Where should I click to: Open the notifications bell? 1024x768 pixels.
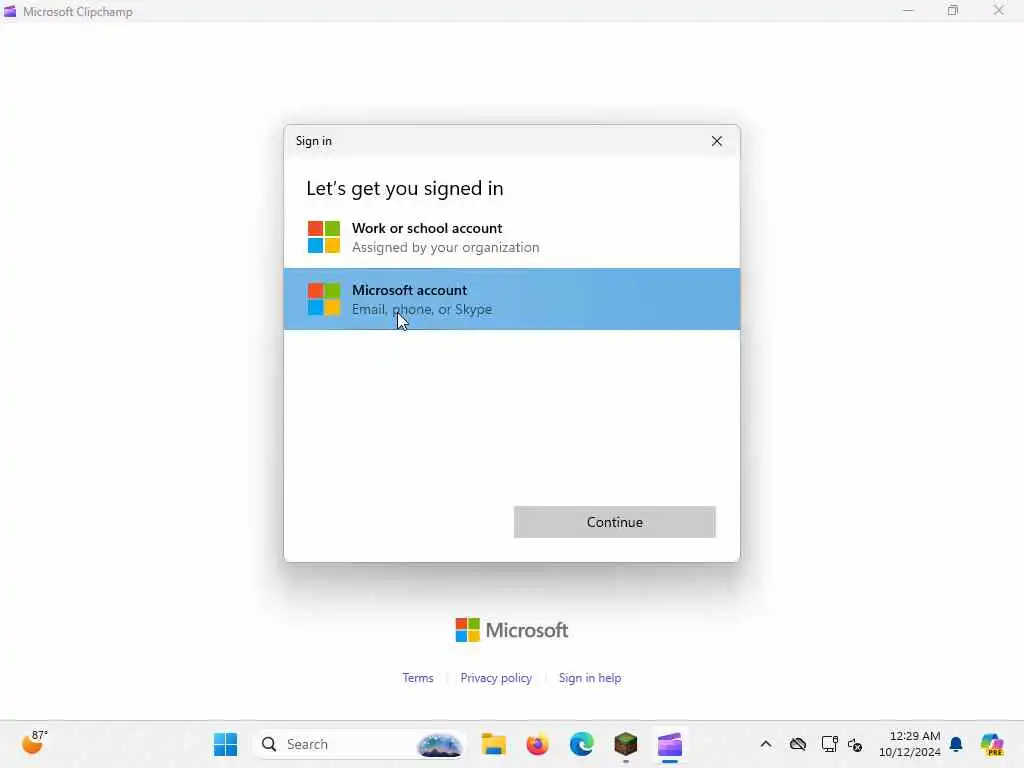[x=956, y=744]
